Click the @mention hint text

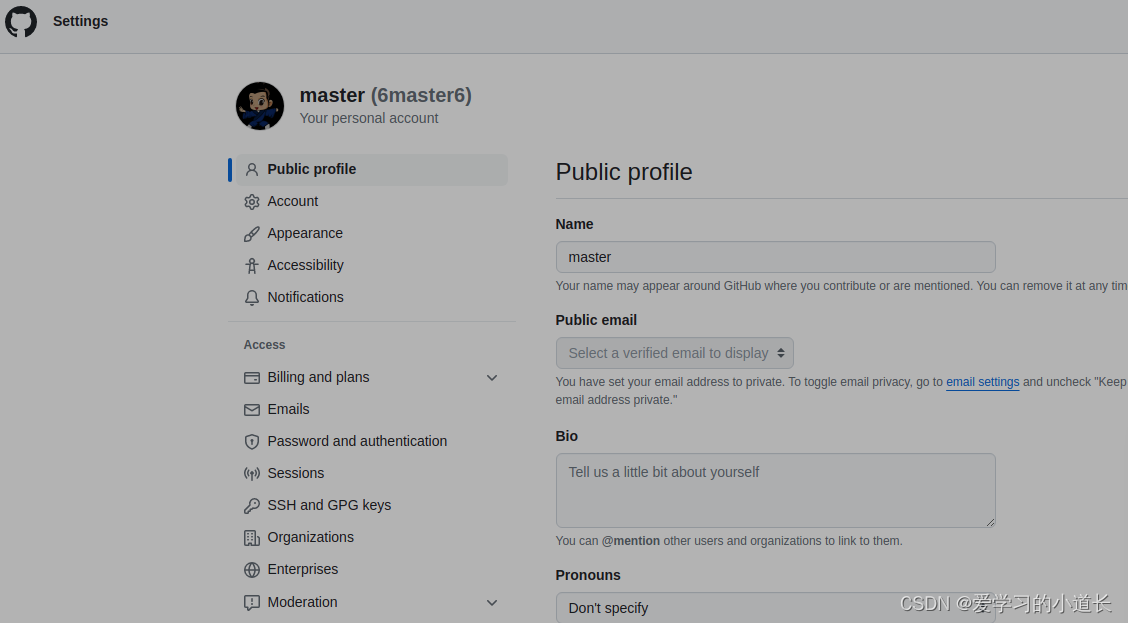coord(631,541)
